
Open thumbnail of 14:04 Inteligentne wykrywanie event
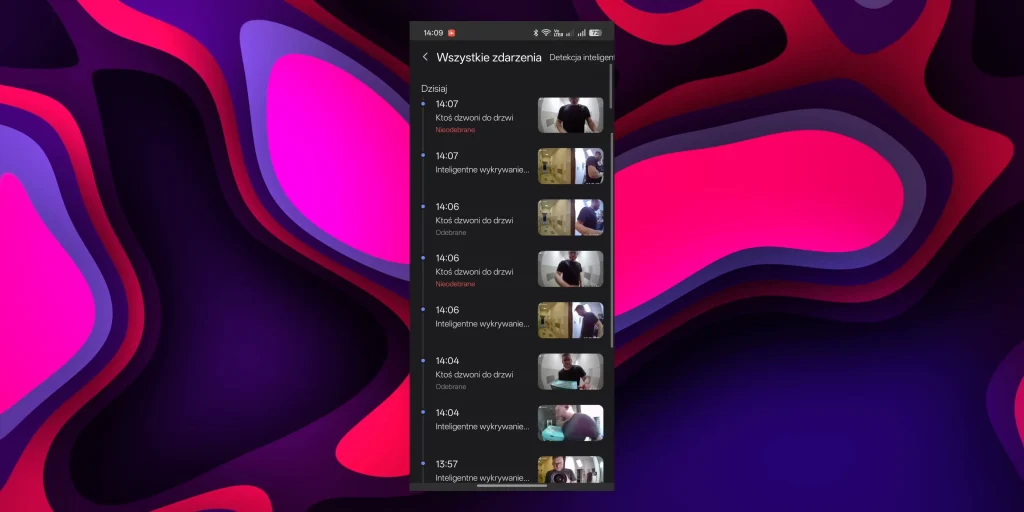click(571, 423)
